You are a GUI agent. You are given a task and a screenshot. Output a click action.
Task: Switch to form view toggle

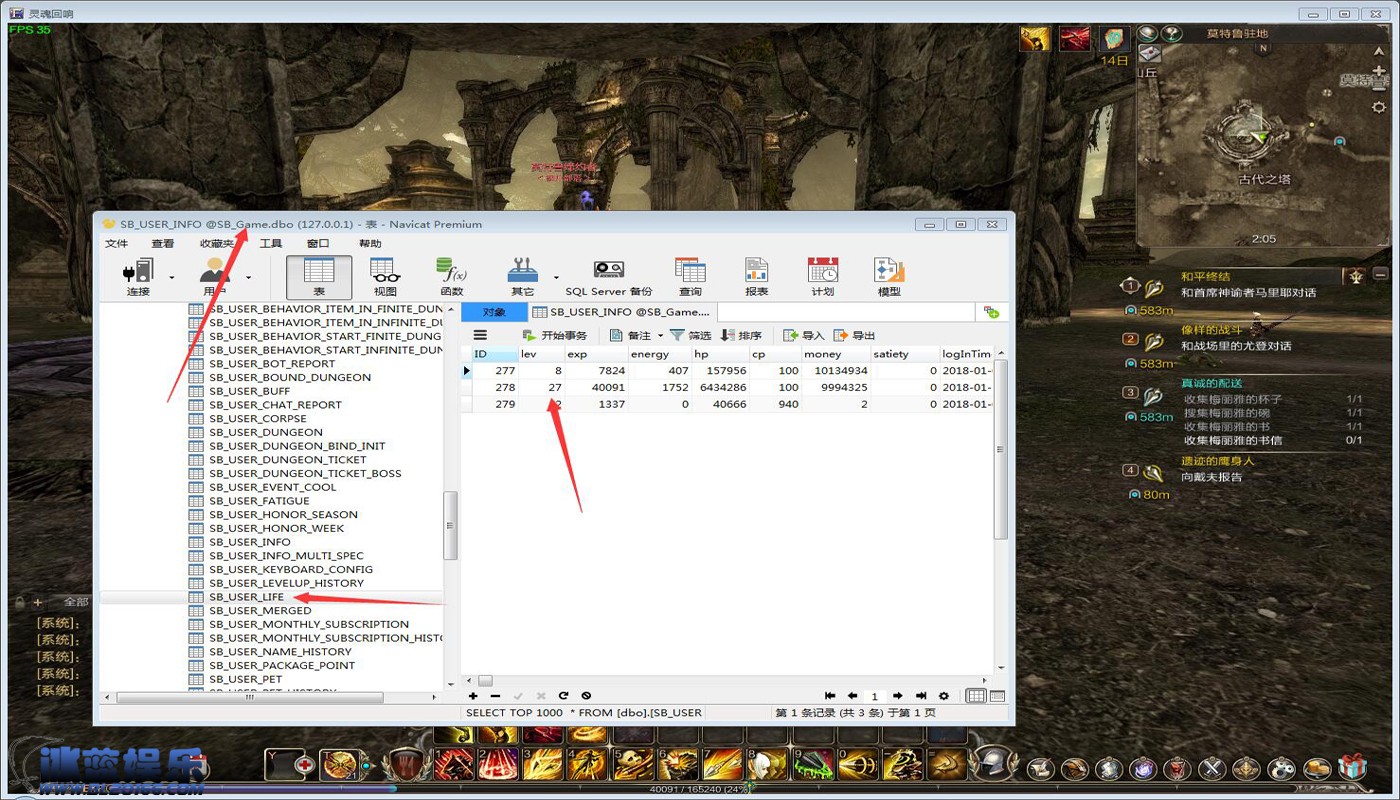997,696
